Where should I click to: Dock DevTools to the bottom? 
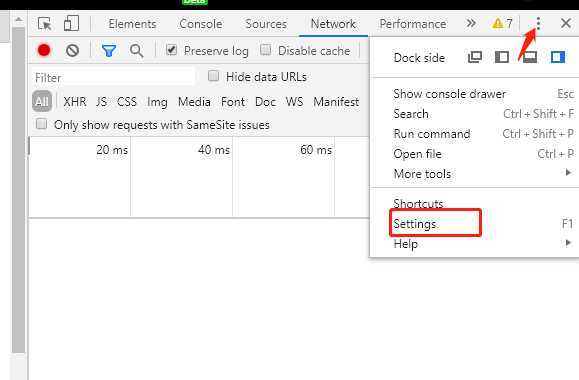[x=530, y=57]
